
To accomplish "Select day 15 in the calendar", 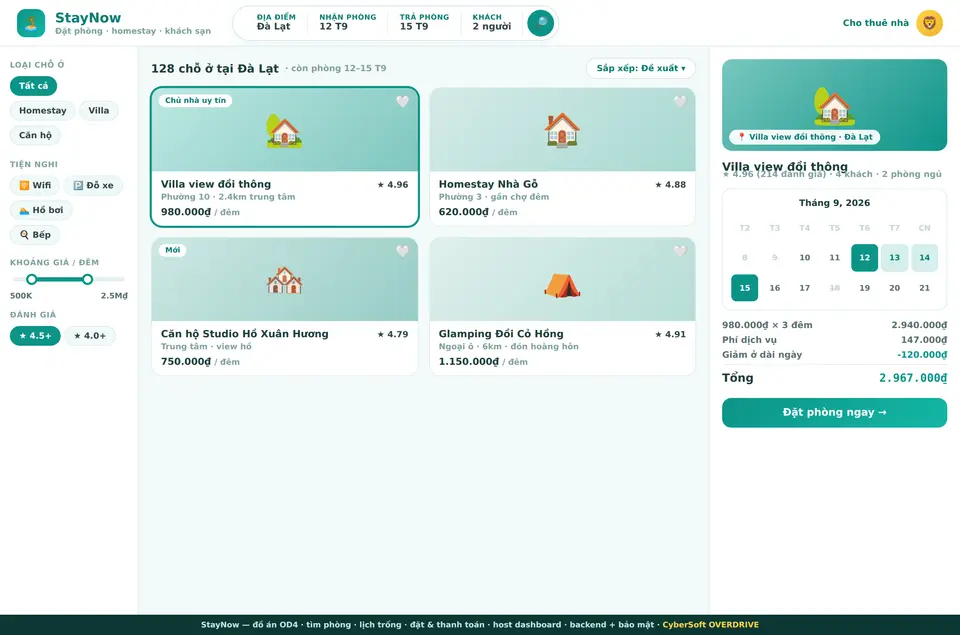I will point(744,288).
